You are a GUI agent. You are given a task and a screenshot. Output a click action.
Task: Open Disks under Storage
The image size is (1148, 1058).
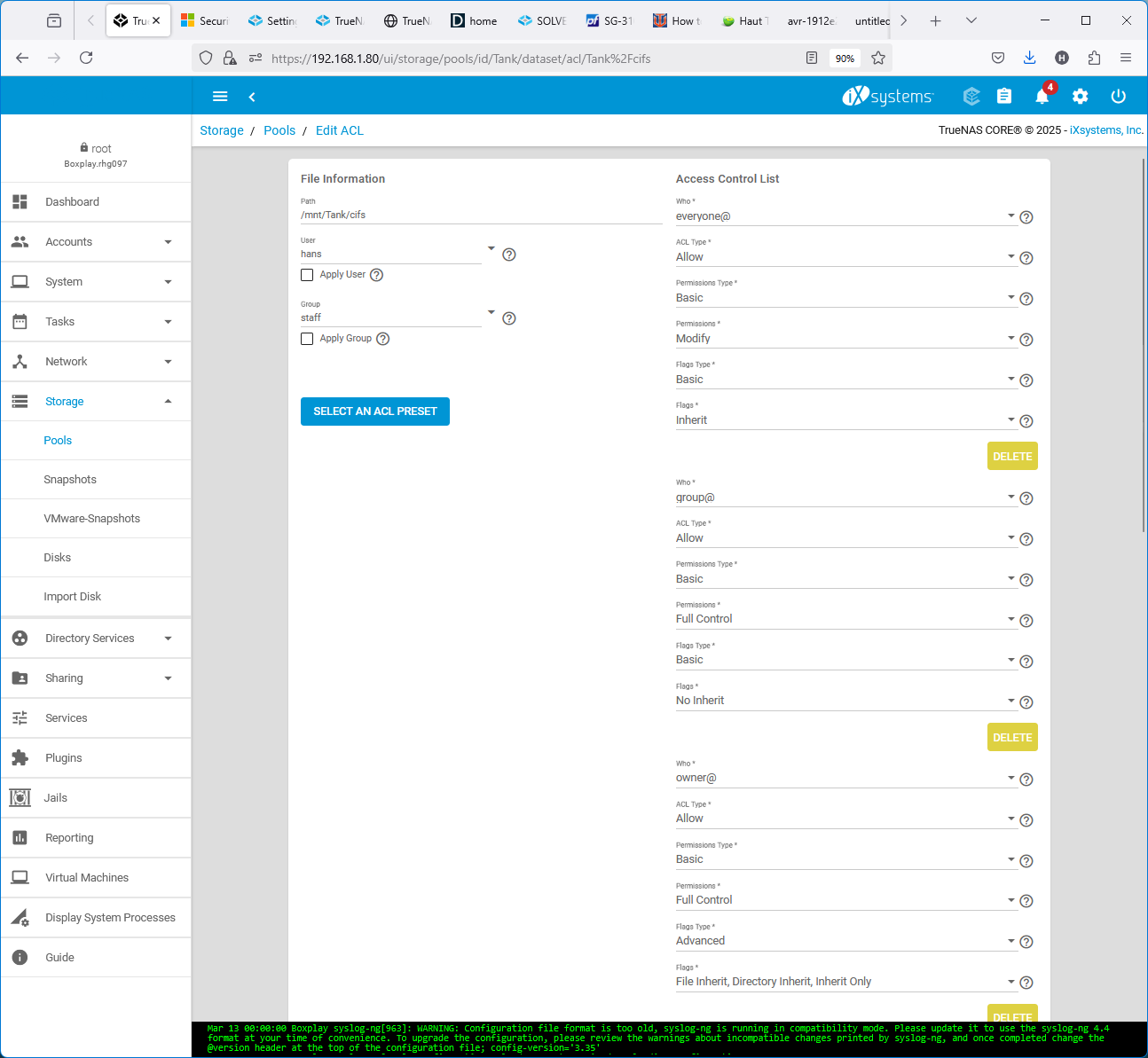(96, 558)
